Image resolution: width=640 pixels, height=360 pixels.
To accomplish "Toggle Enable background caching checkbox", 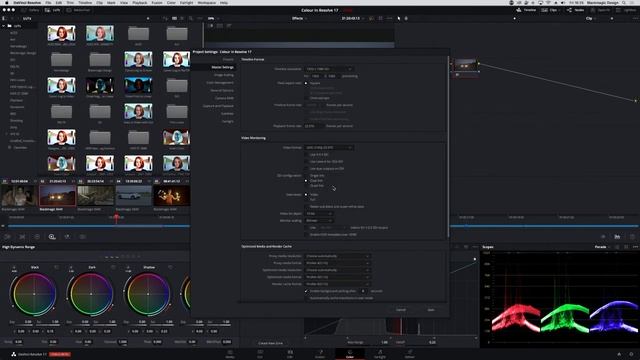I will point(306,291).
